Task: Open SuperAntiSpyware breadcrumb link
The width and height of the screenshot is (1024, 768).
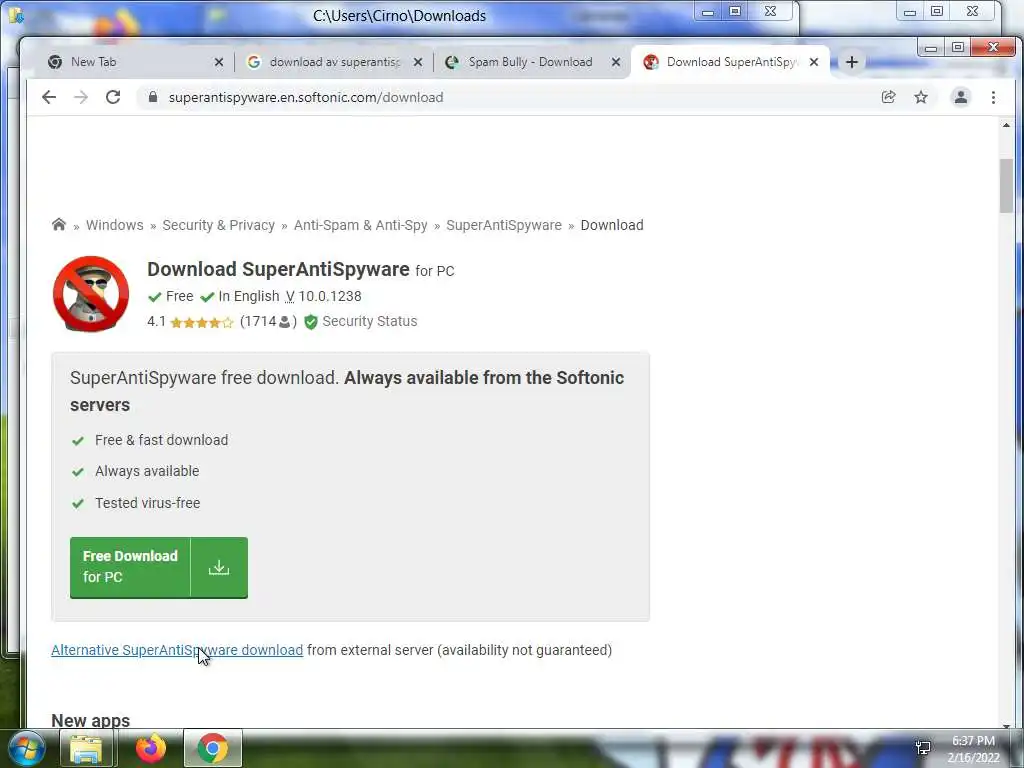Action: pos(504,225)
